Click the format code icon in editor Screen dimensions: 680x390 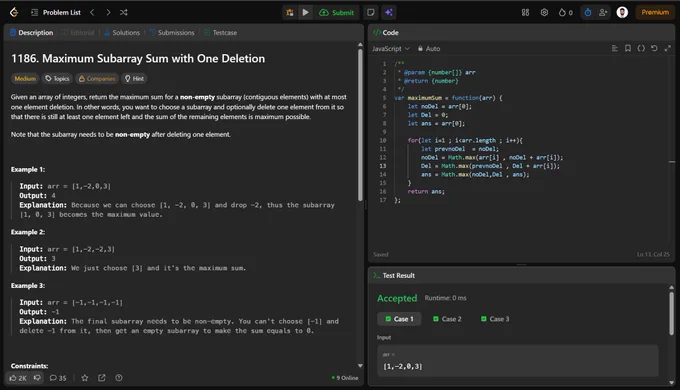pos(615,48)
